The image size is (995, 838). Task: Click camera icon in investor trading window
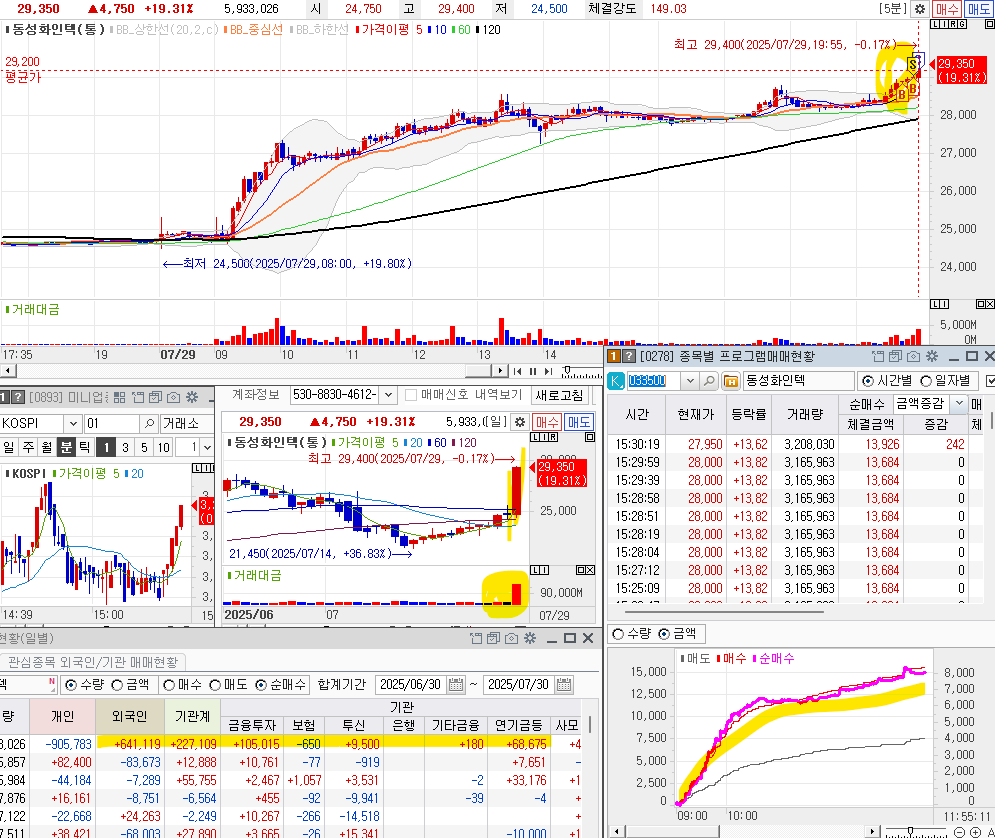tap(511, 638)
